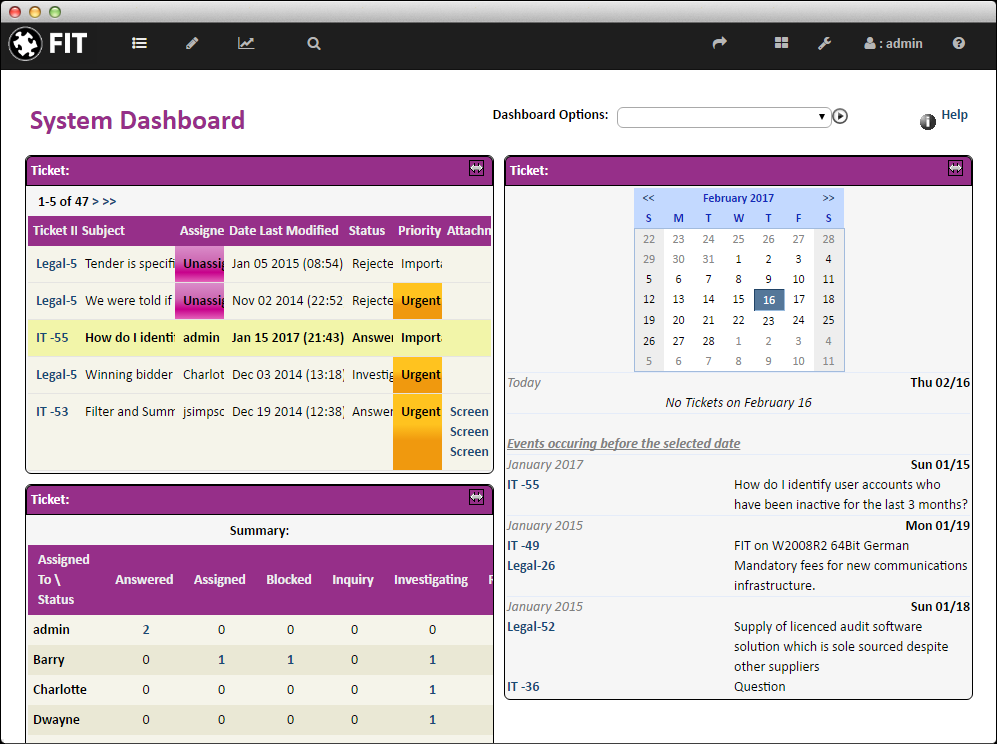Click Unassigned cell in 'Tender is specifi' row
The image size is (997, 744).
point(200,264)
